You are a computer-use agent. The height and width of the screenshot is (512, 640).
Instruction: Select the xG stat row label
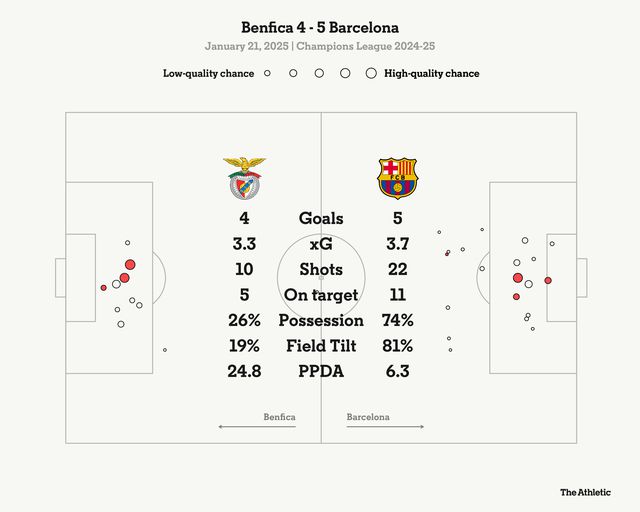[321, 244]
